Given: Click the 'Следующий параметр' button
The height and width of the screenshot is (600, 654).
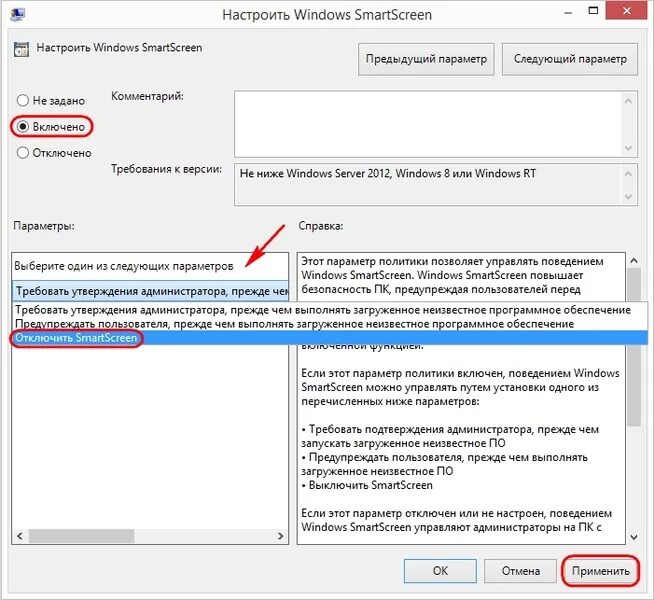Looking at the screenshot, I should point(570,59).
